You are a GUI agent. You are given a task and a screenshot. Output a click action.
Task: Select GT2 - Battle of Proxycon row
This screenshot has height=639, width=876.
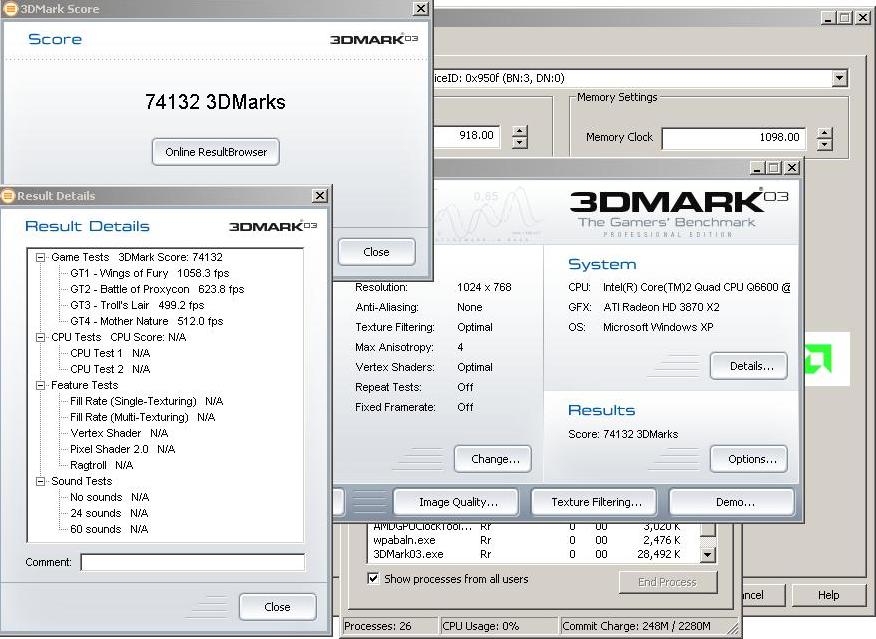click(157, 289)
